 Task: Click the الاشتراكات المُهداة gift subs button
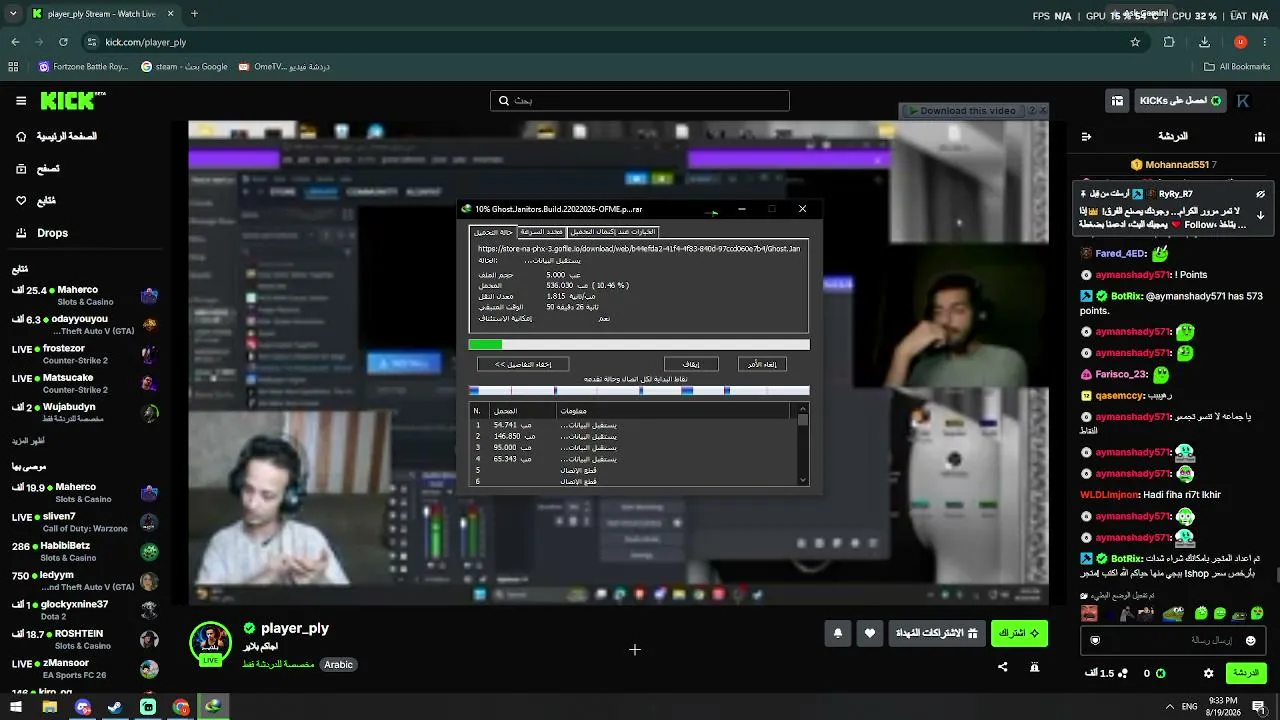(937, 633)
